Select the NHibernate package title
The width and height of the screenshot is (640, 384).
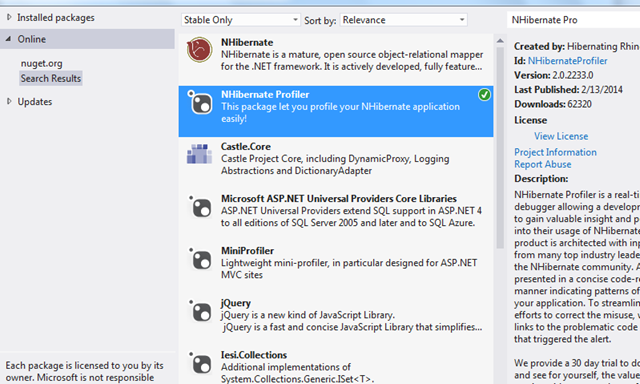tap(247, 42)
